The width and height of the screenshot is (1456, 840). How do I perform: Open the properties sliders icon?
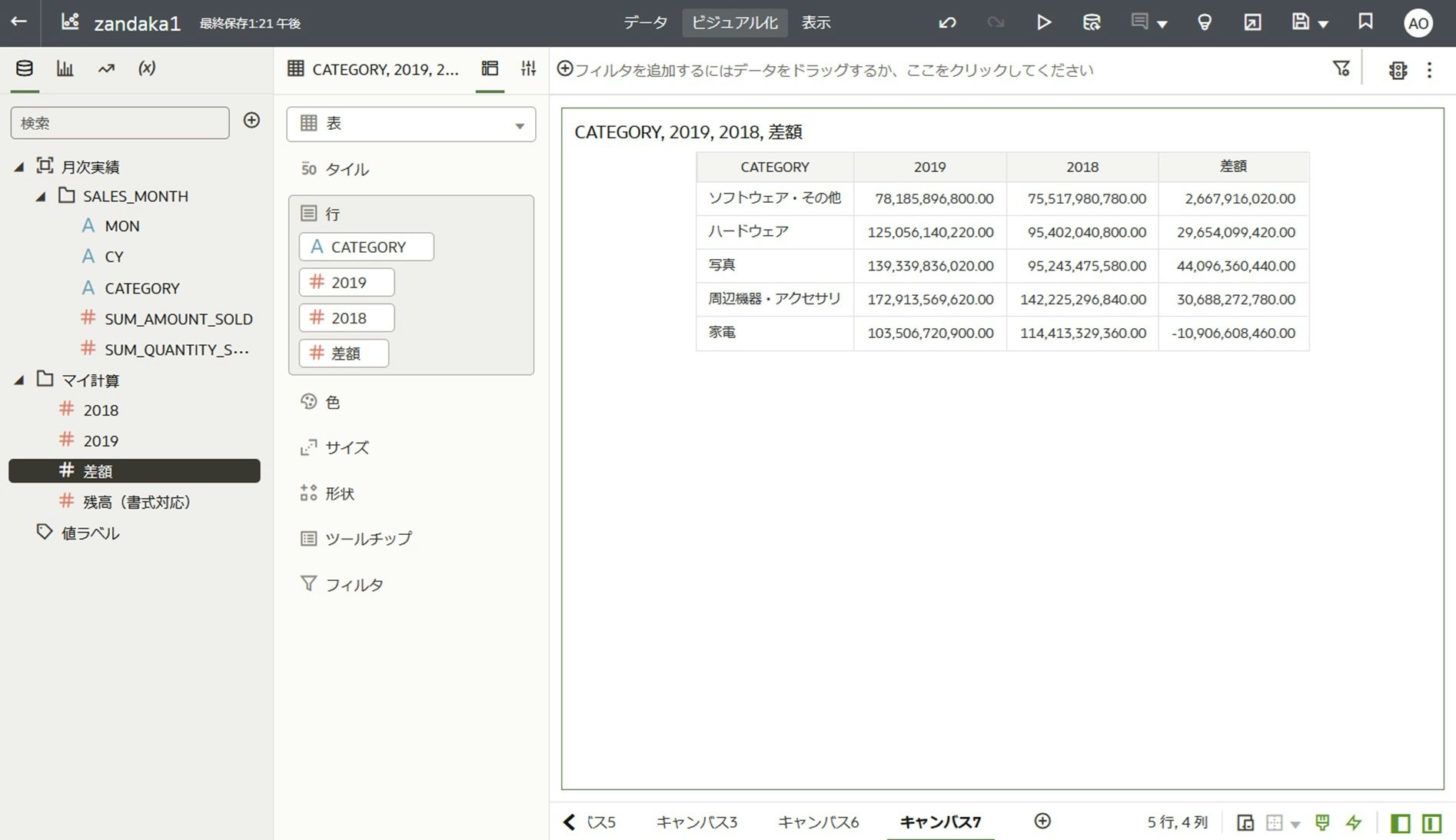click(x=528, y=68)
